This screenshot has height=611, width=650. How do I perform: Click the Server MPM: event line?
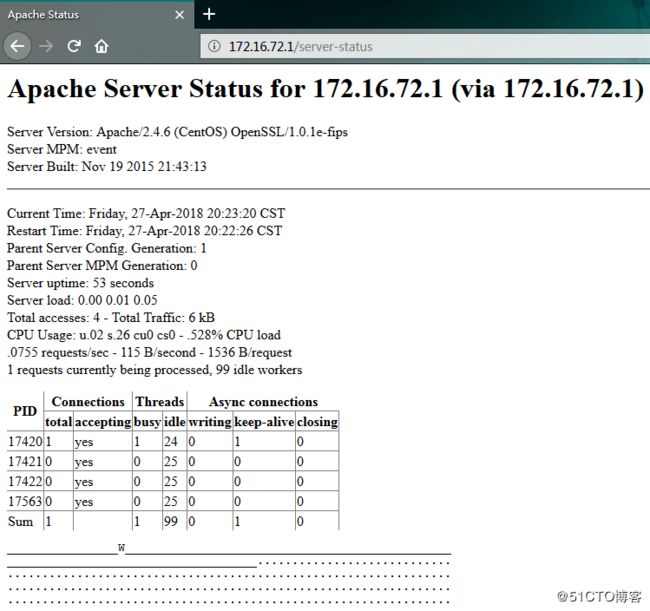tap(62, 149)
